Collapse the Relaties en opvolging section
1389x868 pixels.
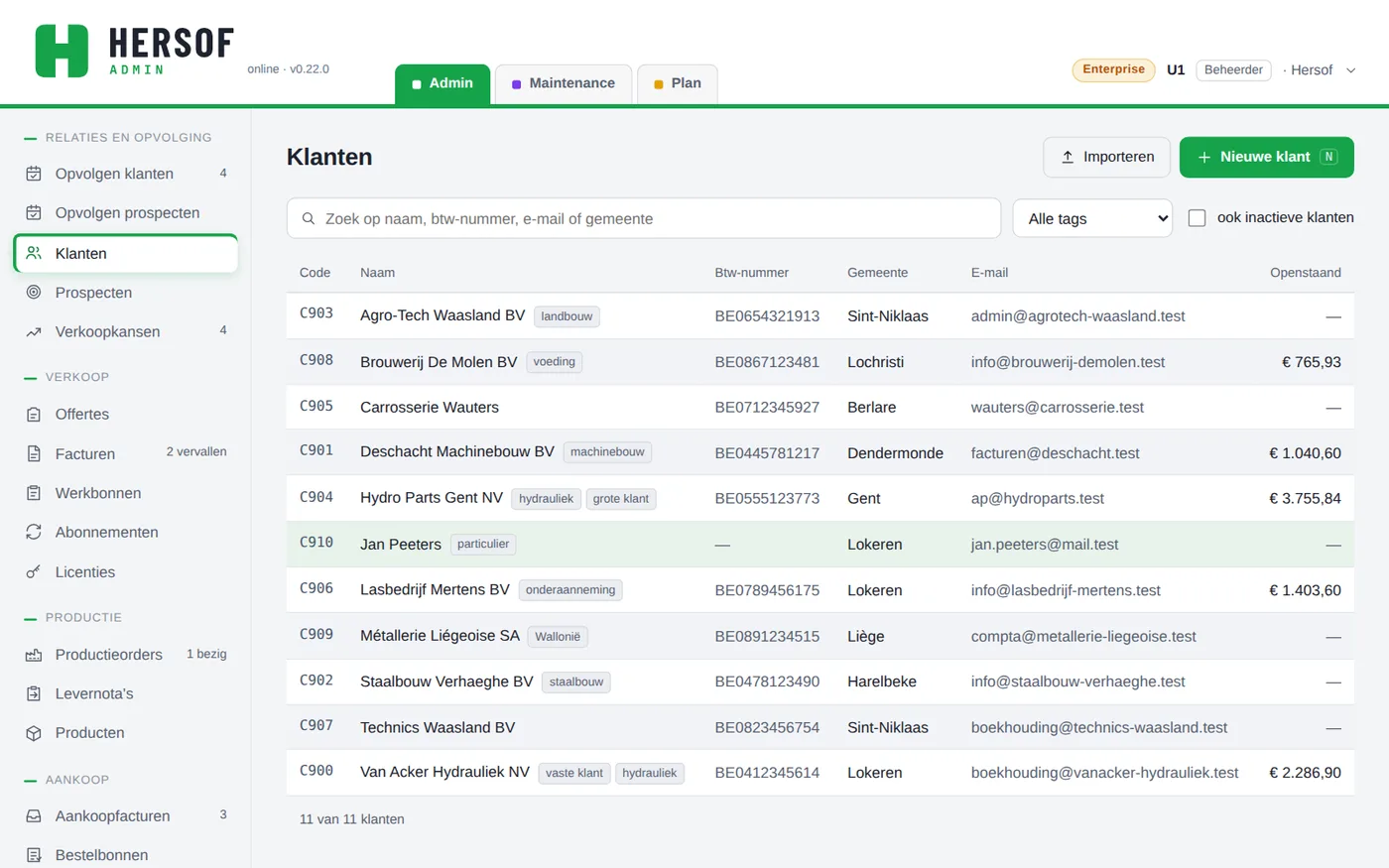pos(118,138)
